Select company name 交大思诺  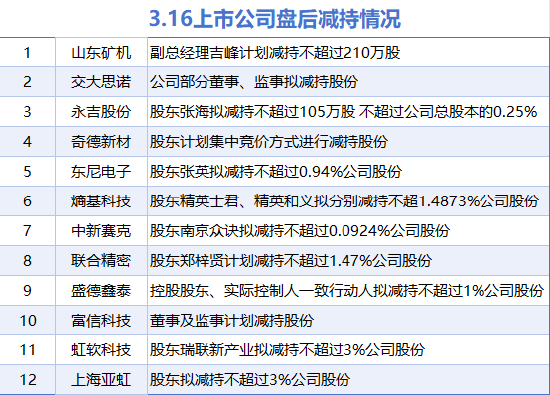[x=101, y=82]
